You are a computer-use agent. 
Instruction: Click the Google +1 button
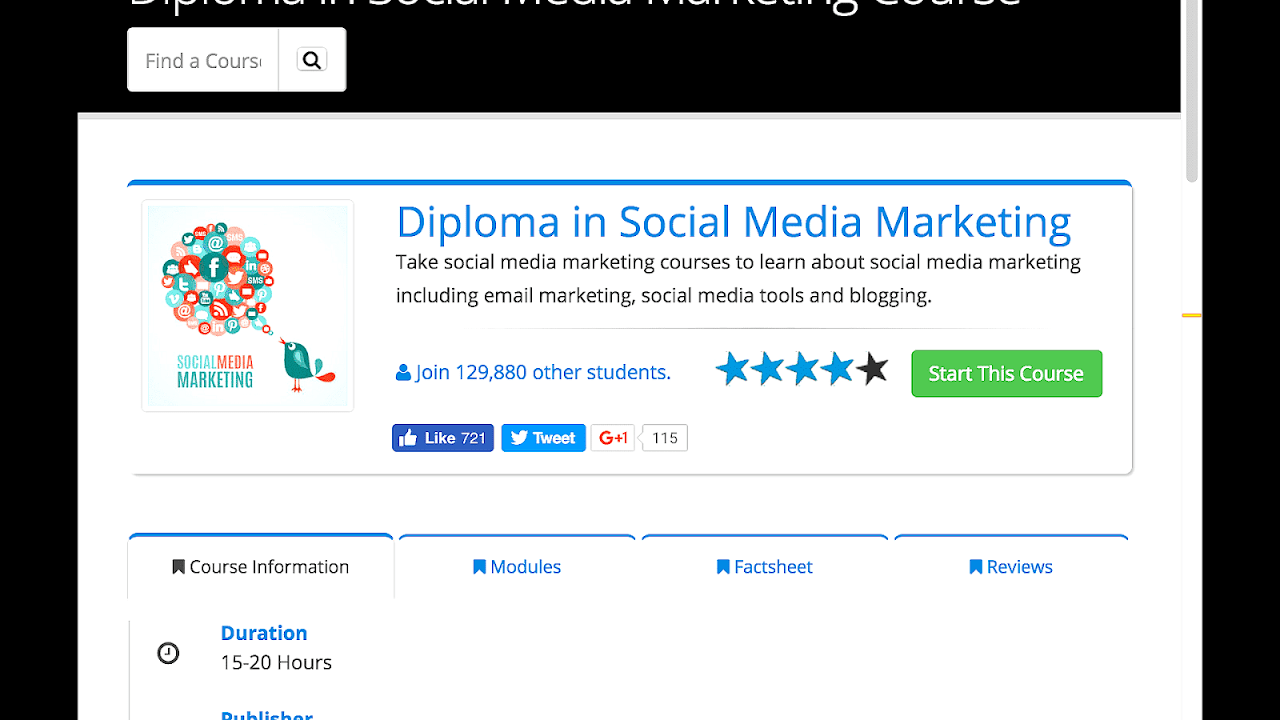[x=613, y=438]
